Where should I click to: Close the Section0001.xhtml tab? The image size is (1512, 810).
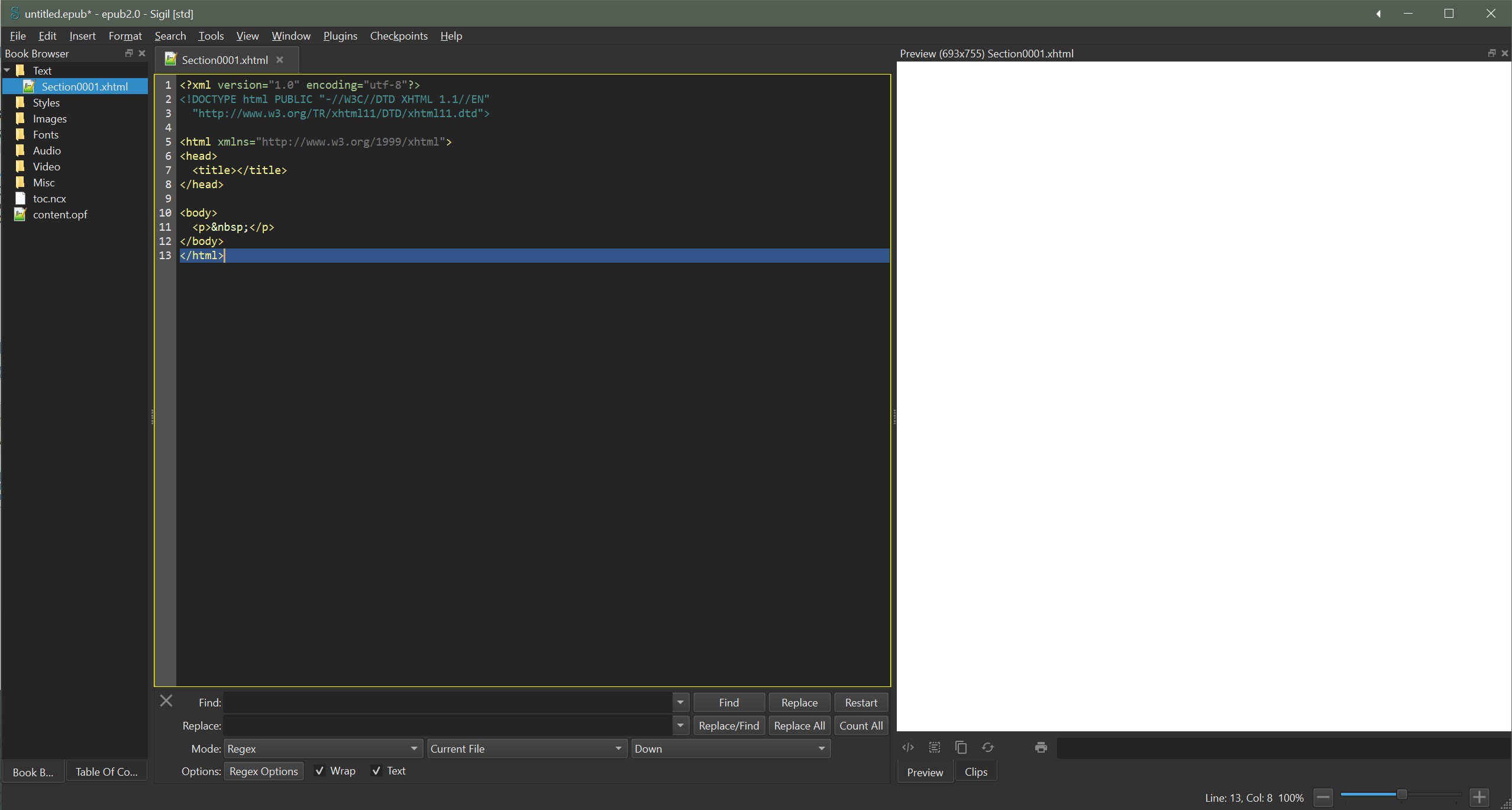280,60
